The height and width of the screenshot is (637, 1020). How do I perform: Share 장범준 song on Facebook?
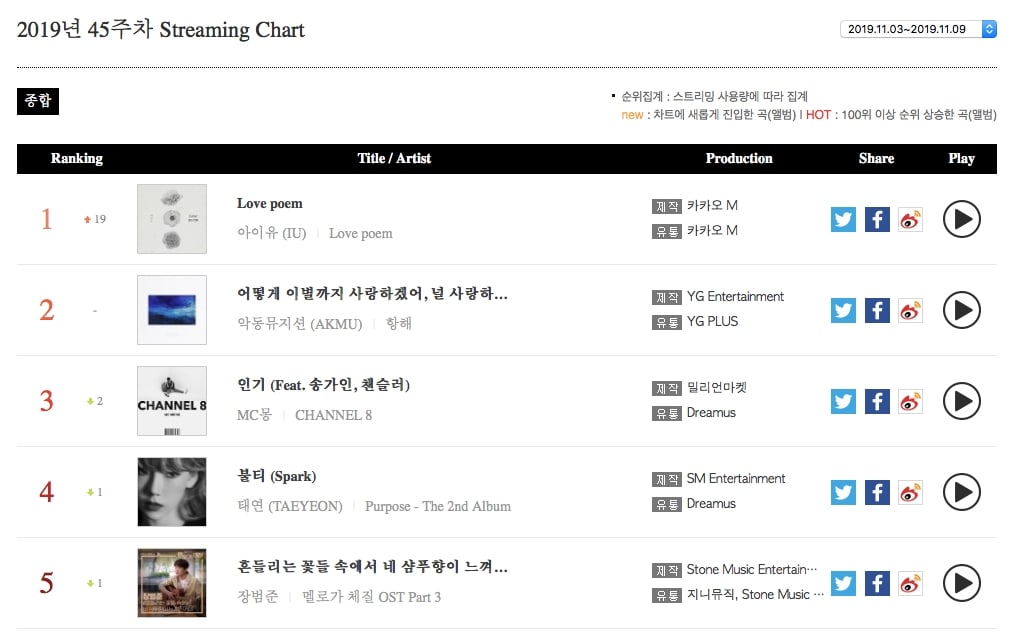[x=877, y=584]
